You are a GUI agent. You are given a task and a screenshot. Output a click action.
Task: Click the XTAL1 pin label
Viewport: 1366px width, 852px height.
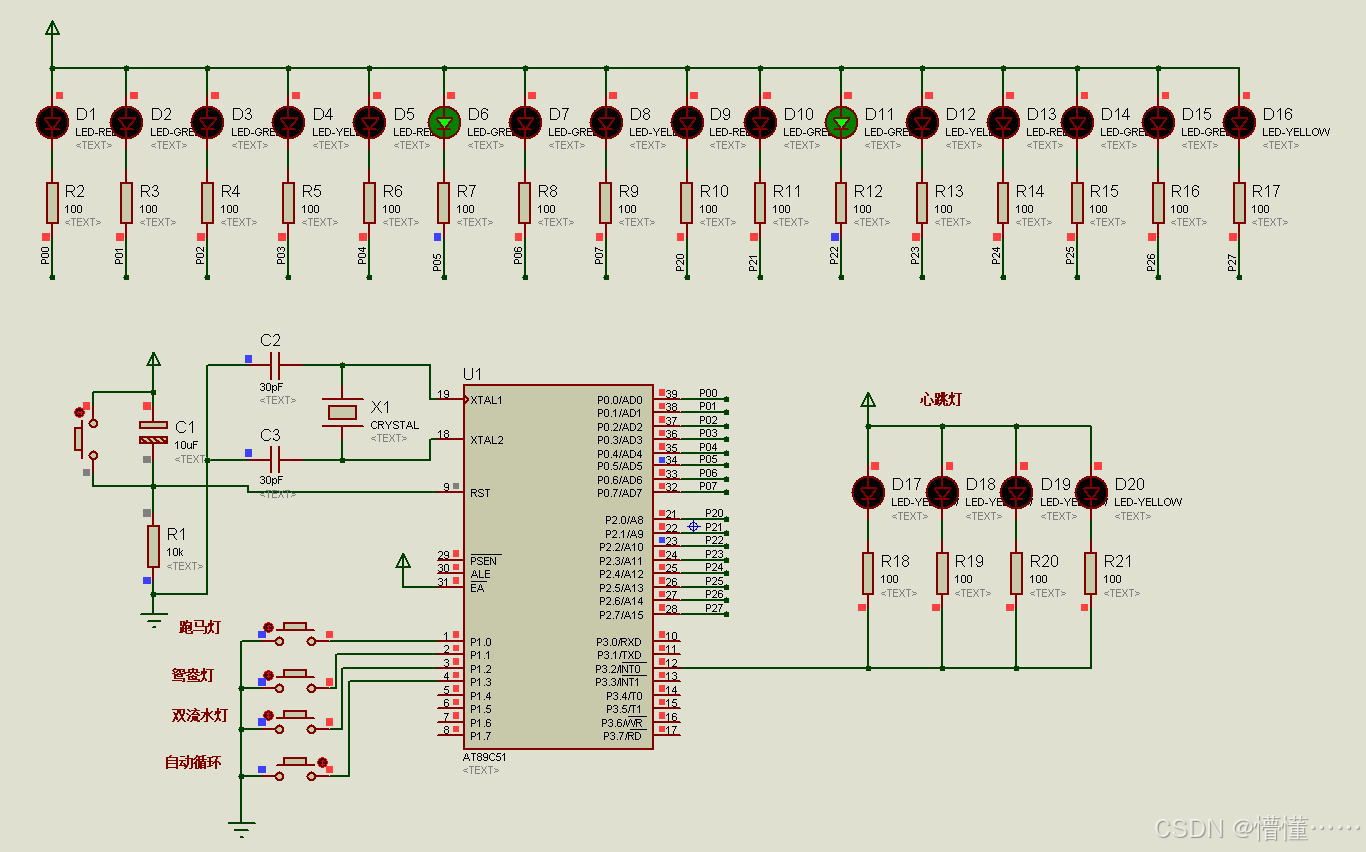tap(487, 400)
